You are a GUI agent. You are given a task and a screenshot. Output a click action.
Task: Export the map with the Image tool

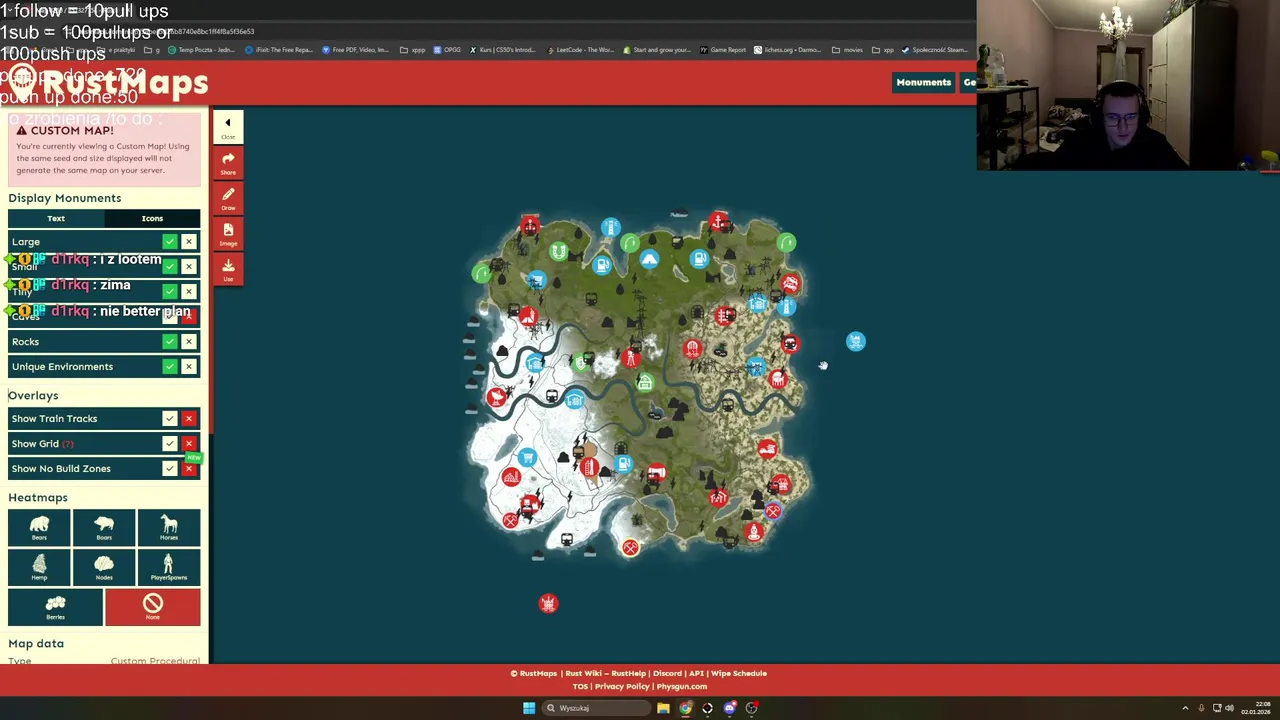coord(228,235)
